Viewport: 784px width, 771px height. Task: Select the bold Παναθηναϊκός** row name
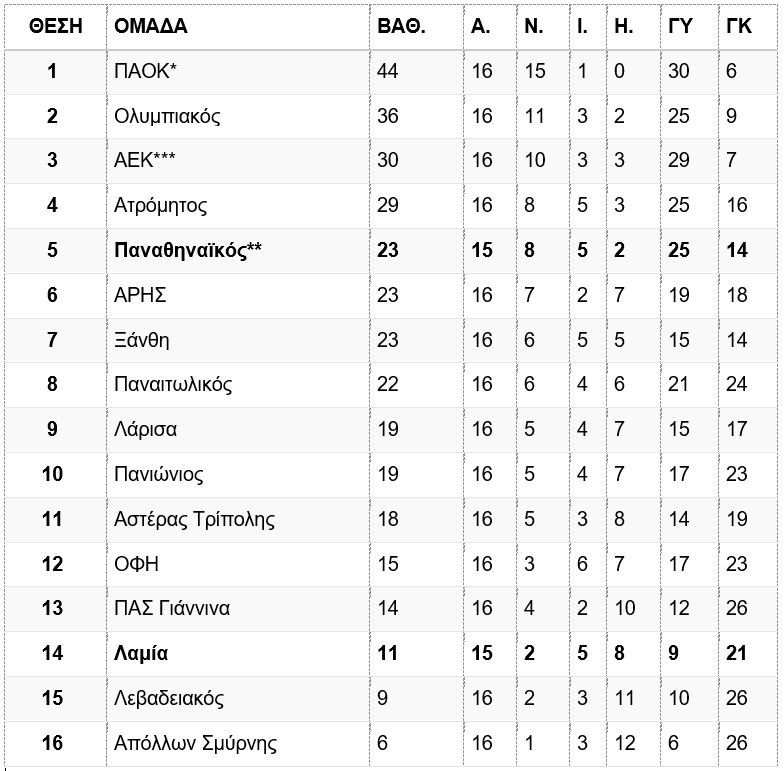[188, 250]
